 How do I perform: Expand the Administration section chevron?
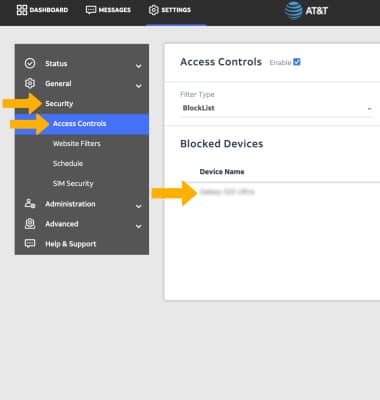[138, 206]
